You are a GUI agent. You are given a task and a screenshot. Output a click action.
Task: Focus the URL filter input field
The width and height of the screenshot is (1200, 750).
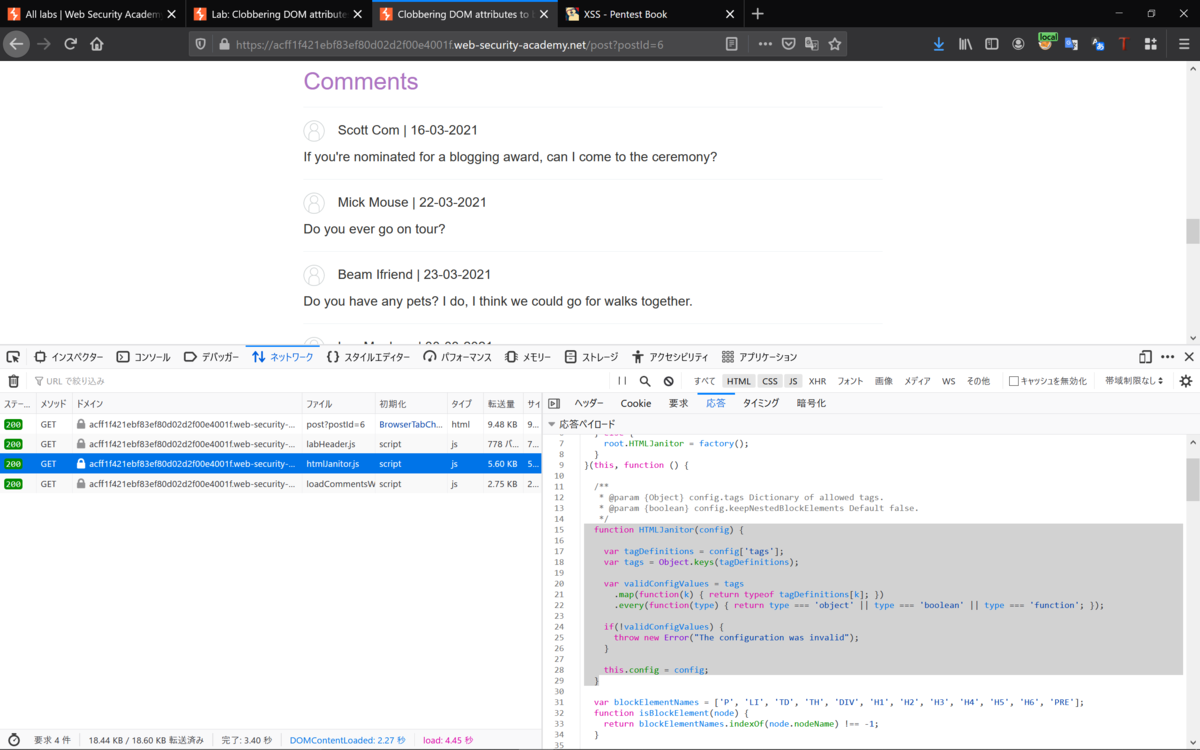coord(320,381)
